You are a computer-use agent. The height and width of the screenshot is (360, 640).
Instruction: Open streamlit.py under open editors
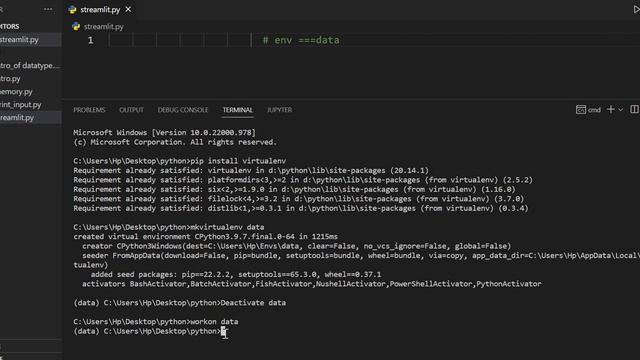[31, 40]
